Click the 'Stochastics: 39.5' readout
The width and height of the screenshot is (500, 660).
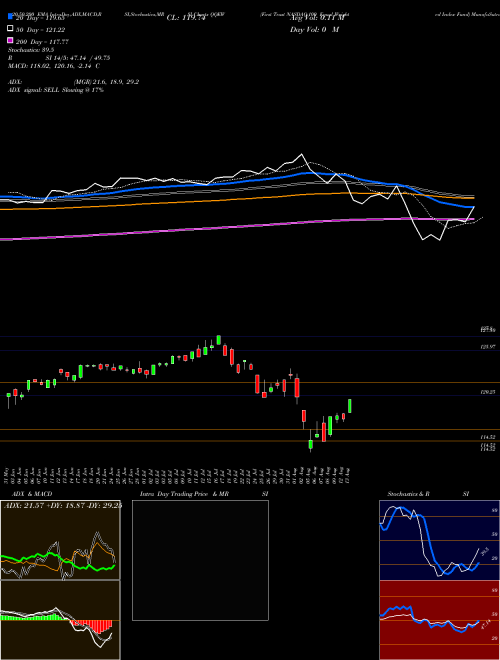click(32, 50)
